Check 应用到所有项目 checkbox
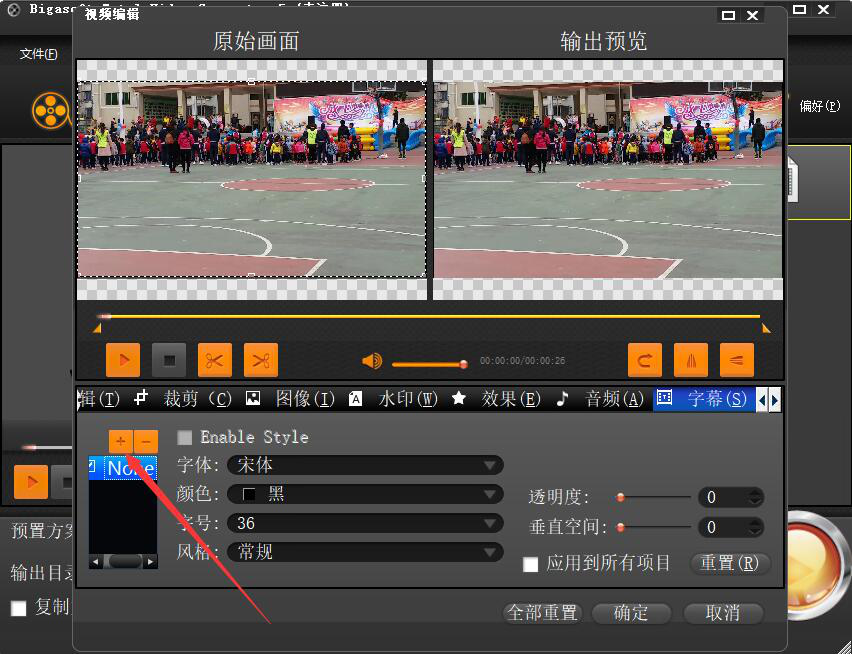Screen dimensions: 852x654 pos(530,564)
